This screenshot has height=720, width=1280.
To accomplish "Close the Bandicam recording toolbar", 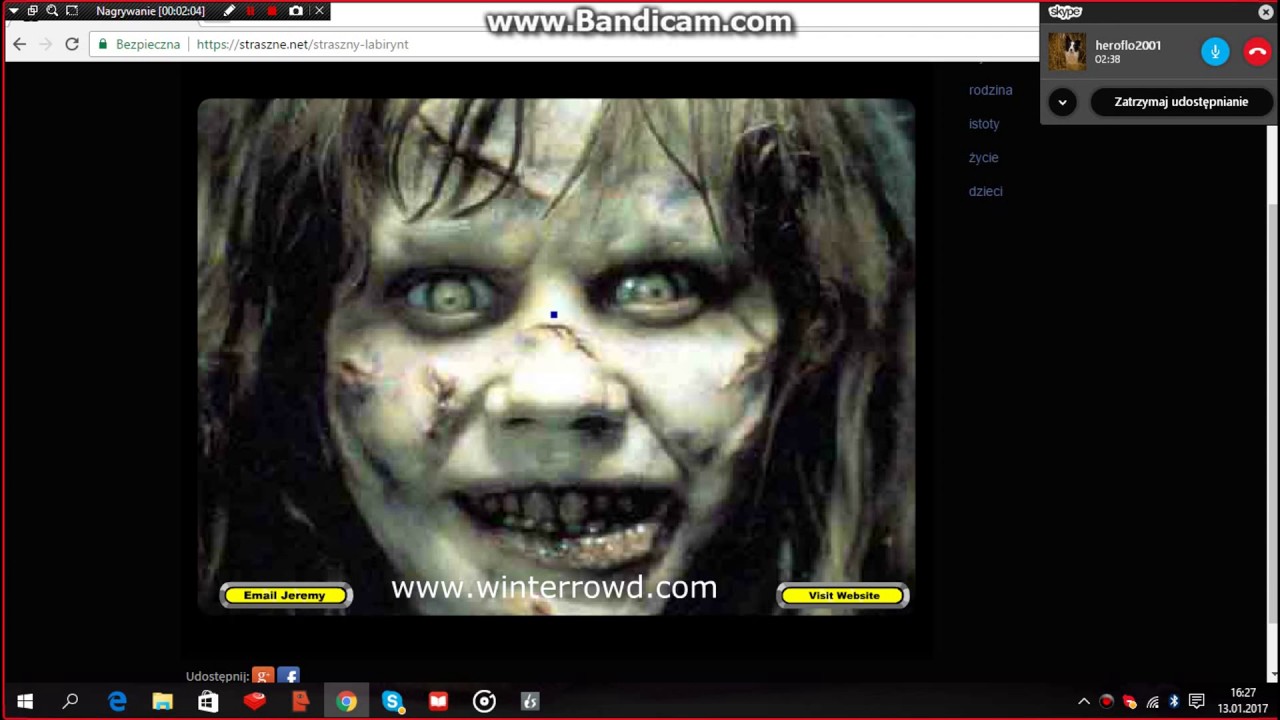I will pos(319,11).
